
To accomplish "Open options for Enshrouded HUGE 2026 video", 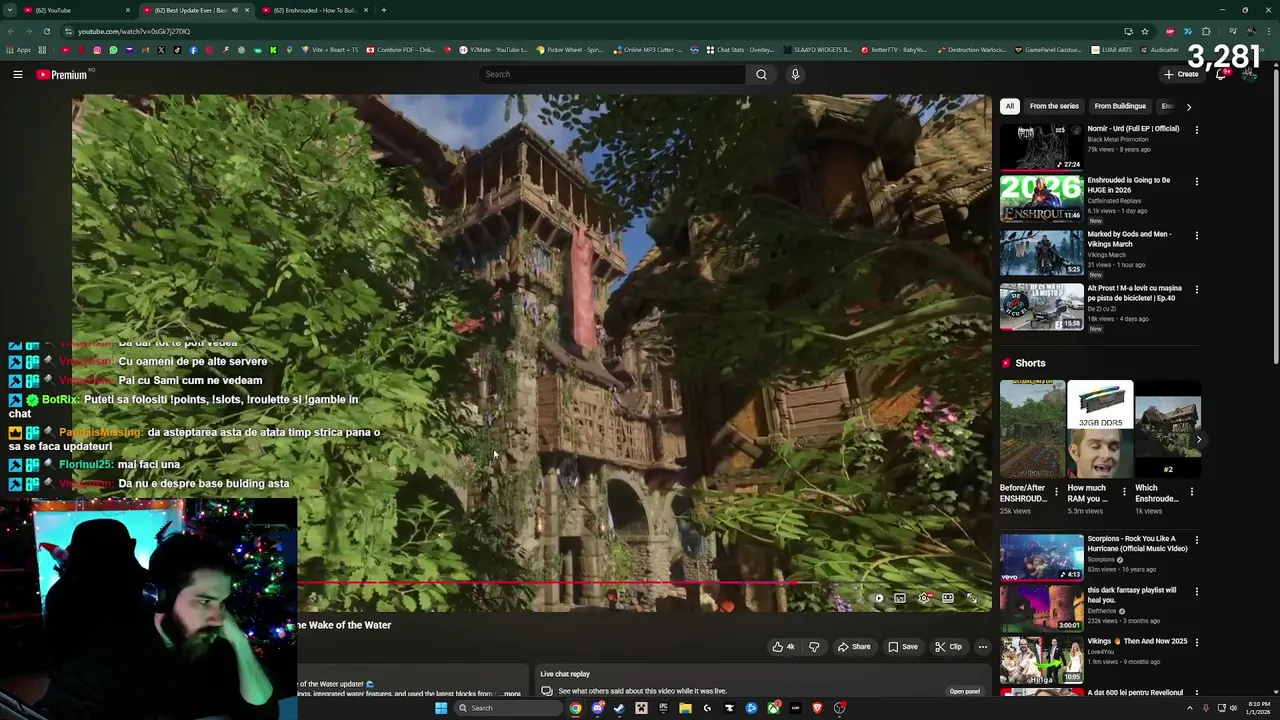I will tap(1196, 182).
